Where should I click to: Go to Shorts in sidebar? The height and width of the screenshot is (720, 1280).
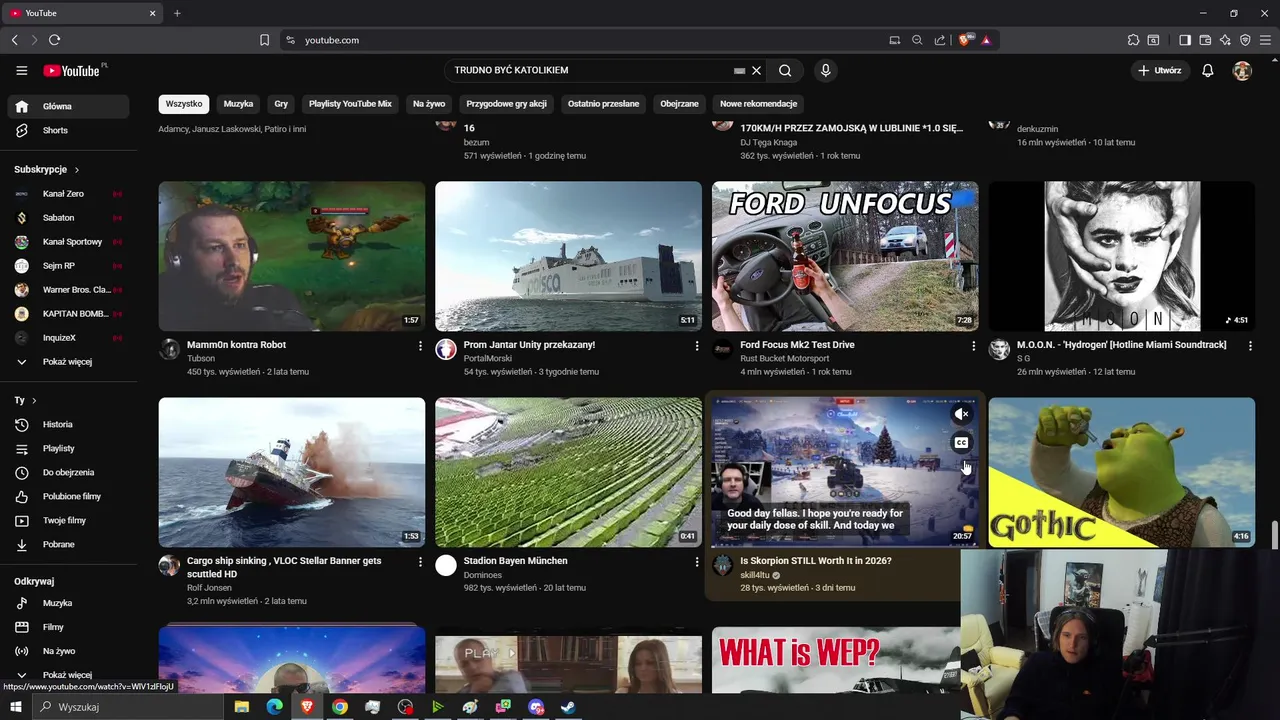coord(68,130)
